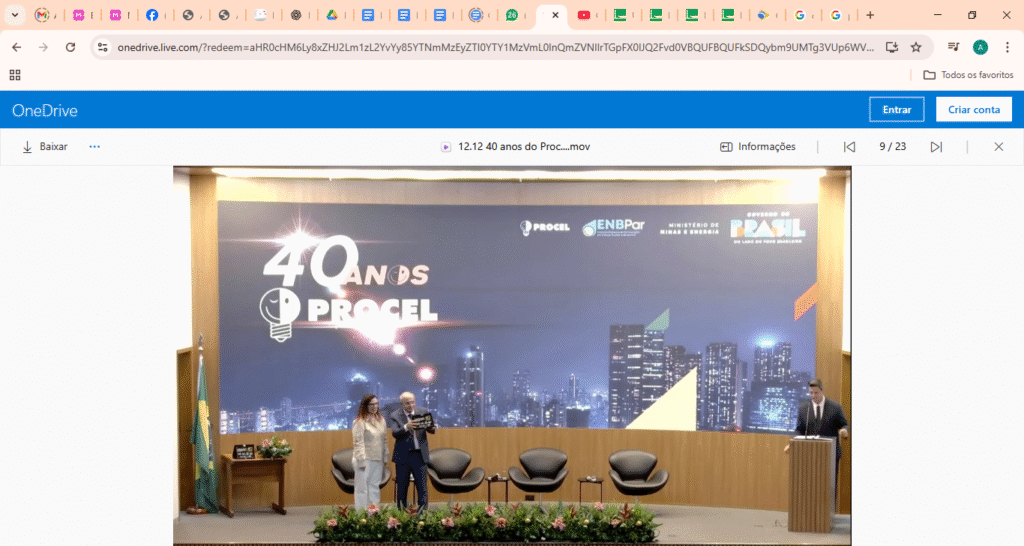Screen dimensions: 1024x546
Task: Click the OneDrive logo text
Action: click(45, 111)
